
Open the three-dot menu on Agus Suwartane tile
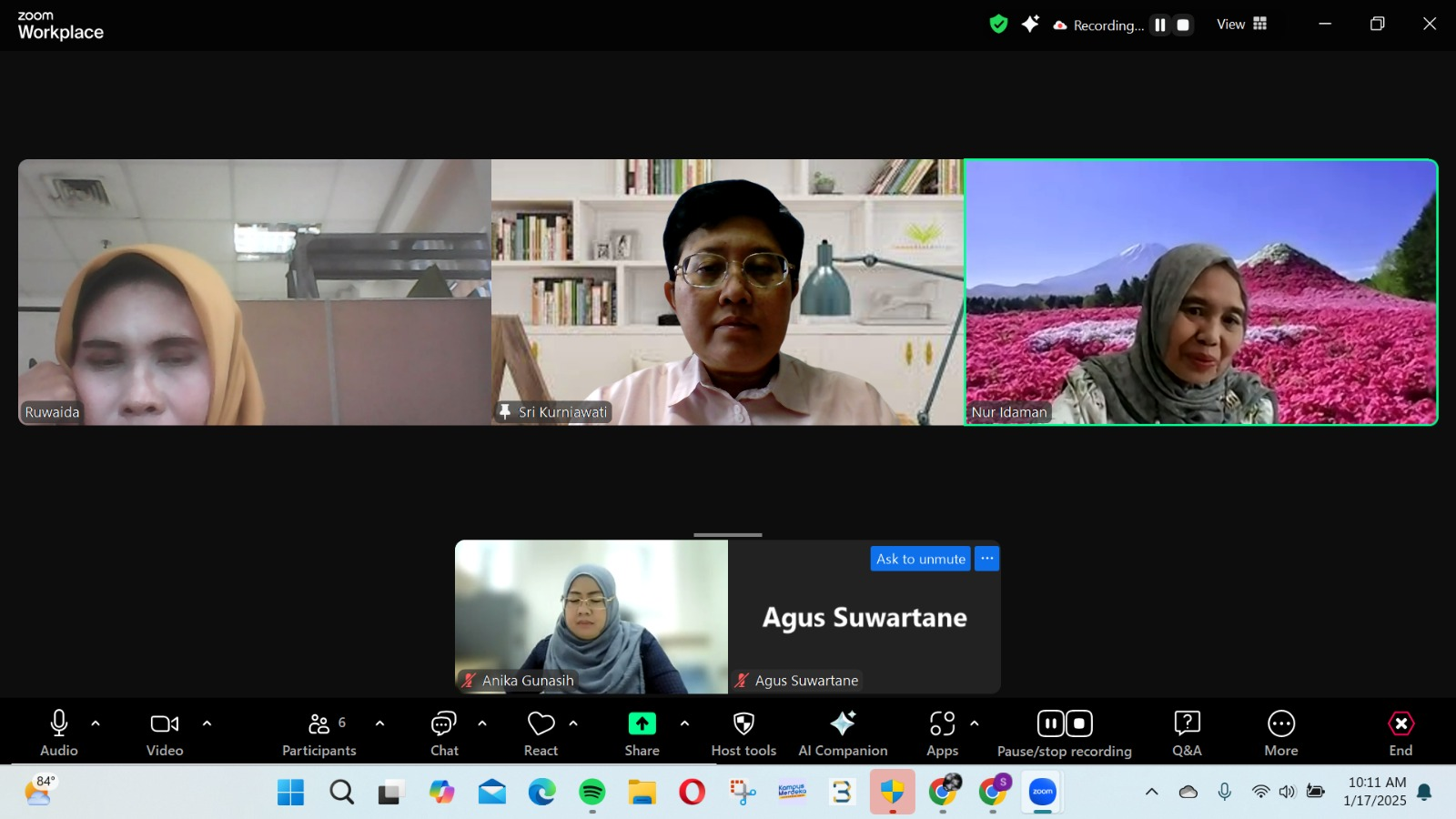click(987, 559)
